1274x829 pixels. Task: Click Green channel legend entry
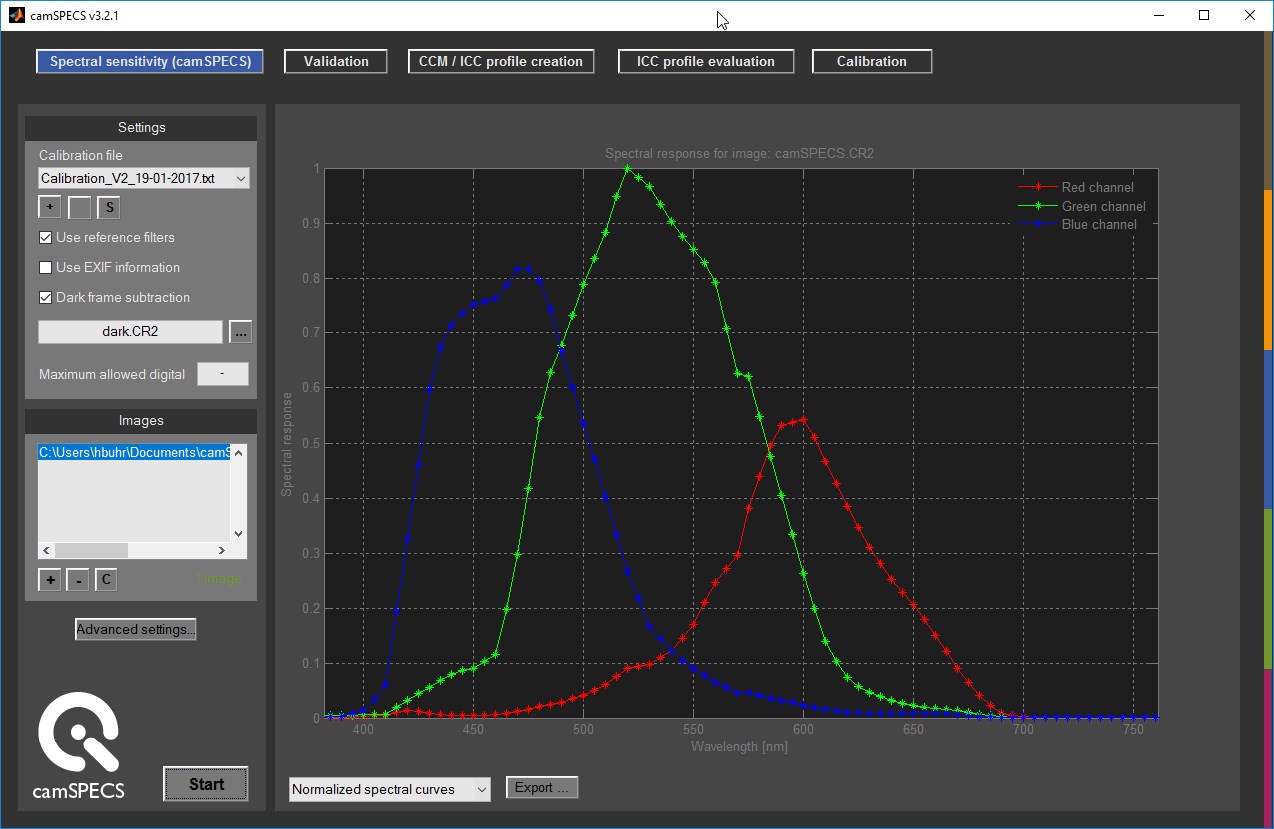click(1082, 206)
